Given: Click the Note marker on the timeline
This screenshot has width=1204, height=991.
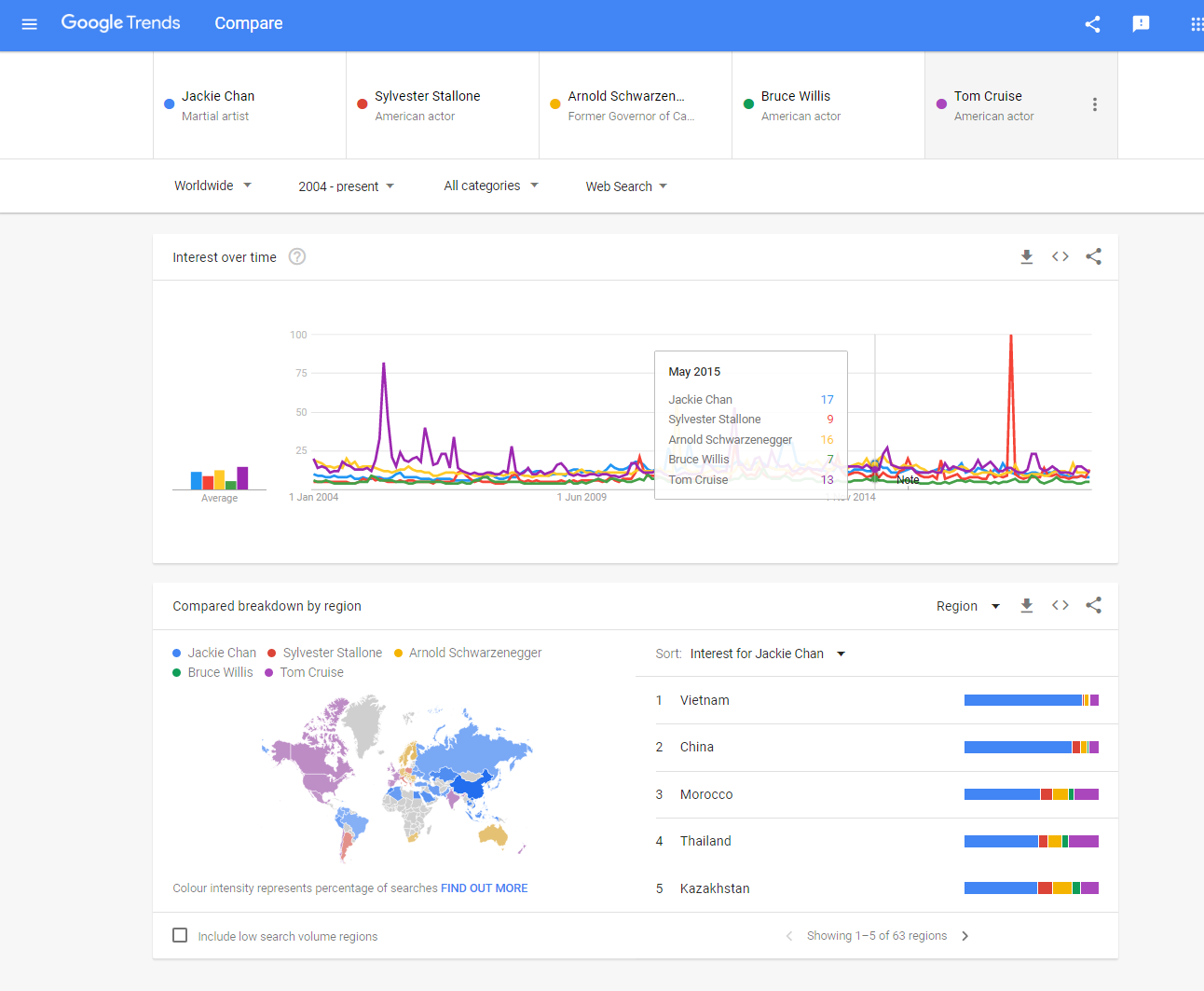Looking at the screenshot, I should coord(908,480).
